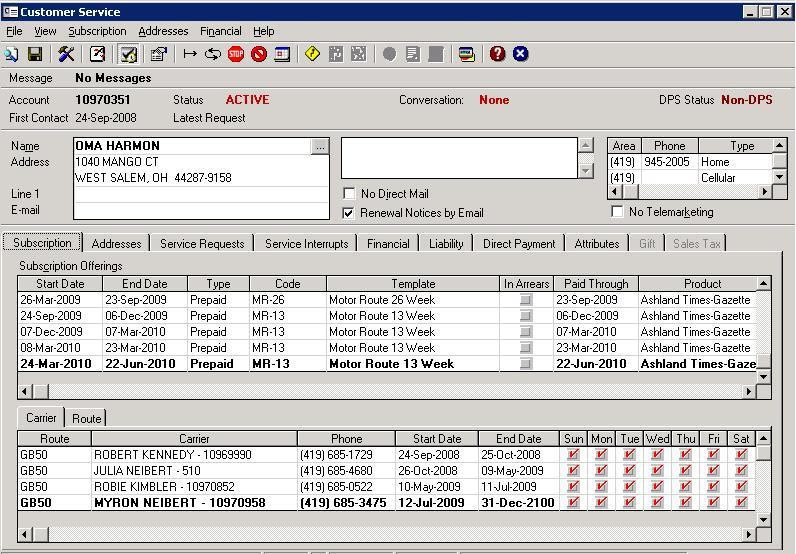The image size is (796, 554).
Task: Click the ellipsis button beside the Name field
Action: point(319,147)
